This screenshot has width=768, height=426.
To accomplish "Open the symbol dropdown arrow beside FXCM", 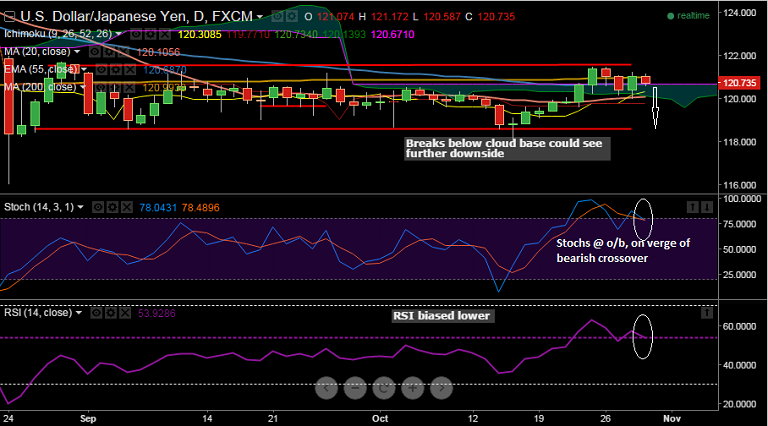I will [260, 17].
